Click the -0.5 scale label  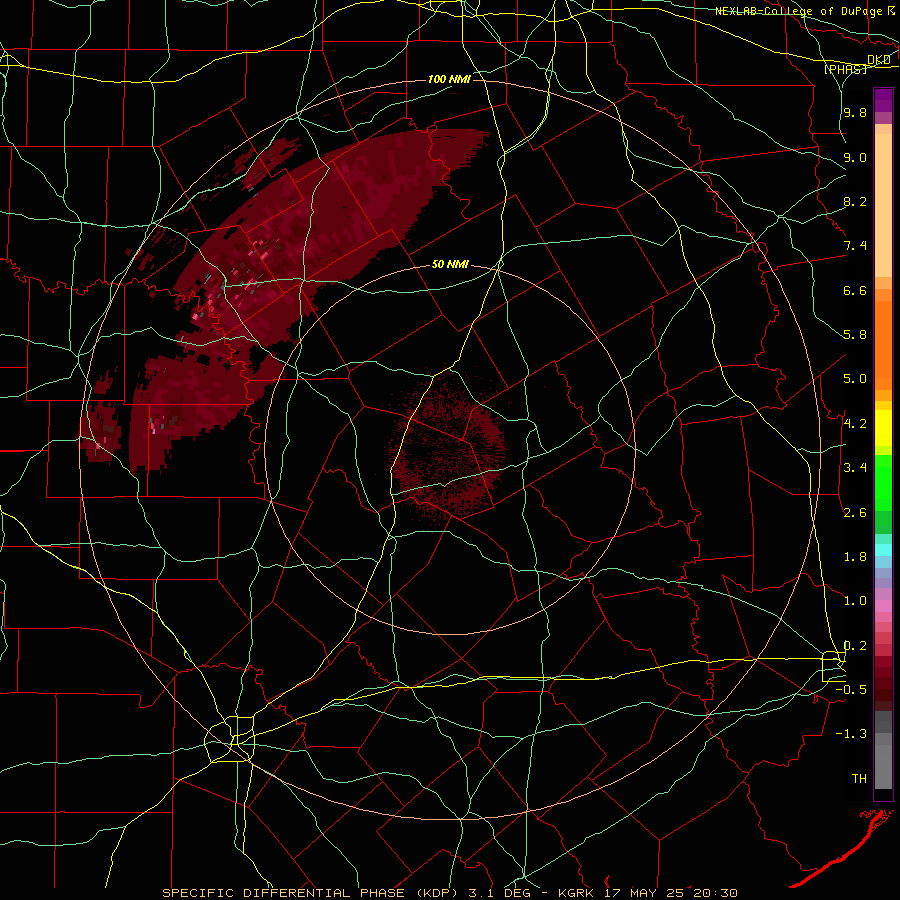pos(851,690)
